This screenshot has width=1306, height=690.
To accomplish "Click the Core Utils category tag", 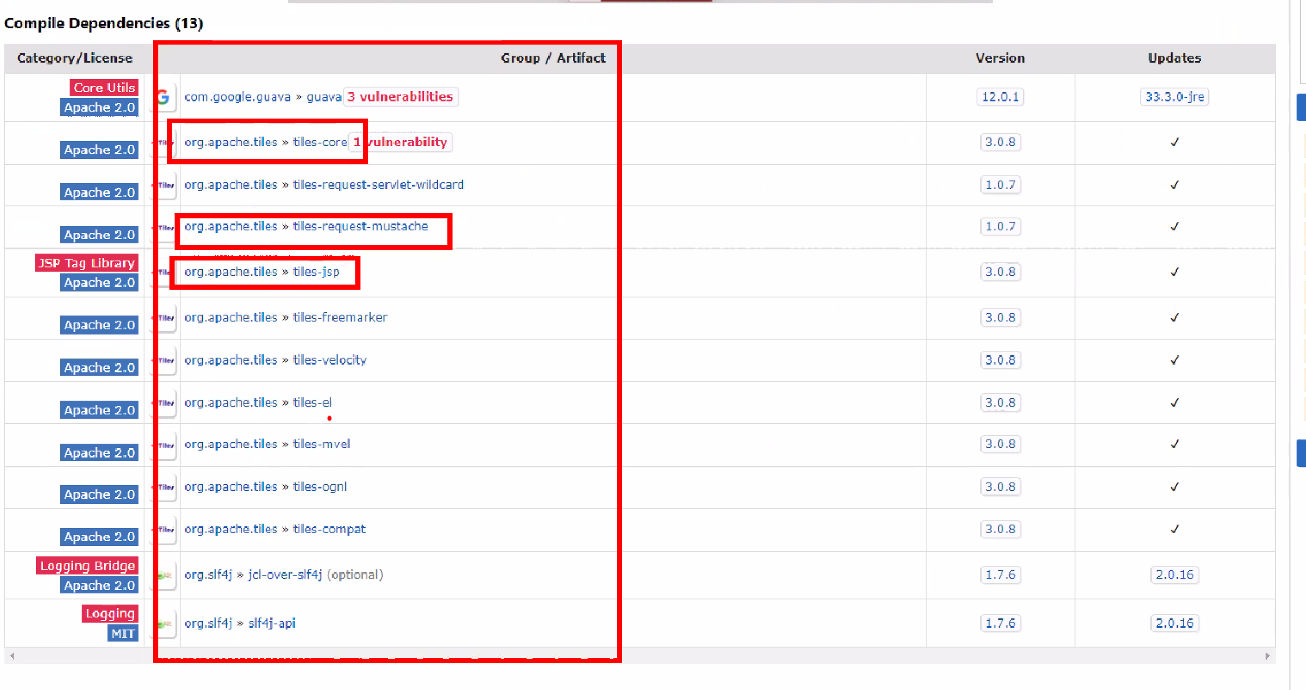I will pos(104,88).
